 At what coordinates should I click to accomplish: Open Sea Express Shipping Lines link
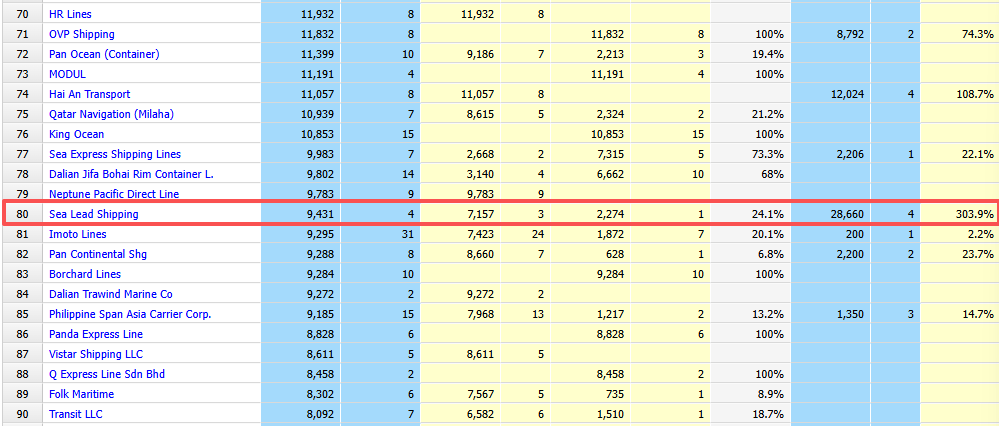(x=115, y=154)
